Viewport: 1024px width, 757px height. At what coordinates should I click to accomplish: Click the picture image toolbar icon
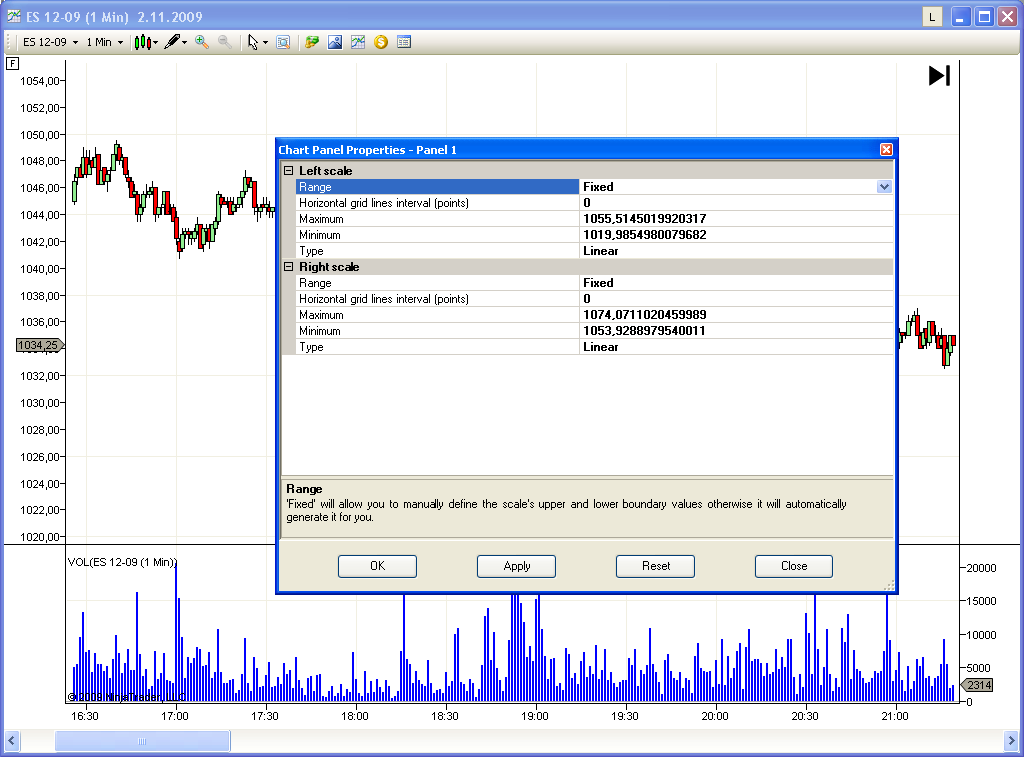335,42
